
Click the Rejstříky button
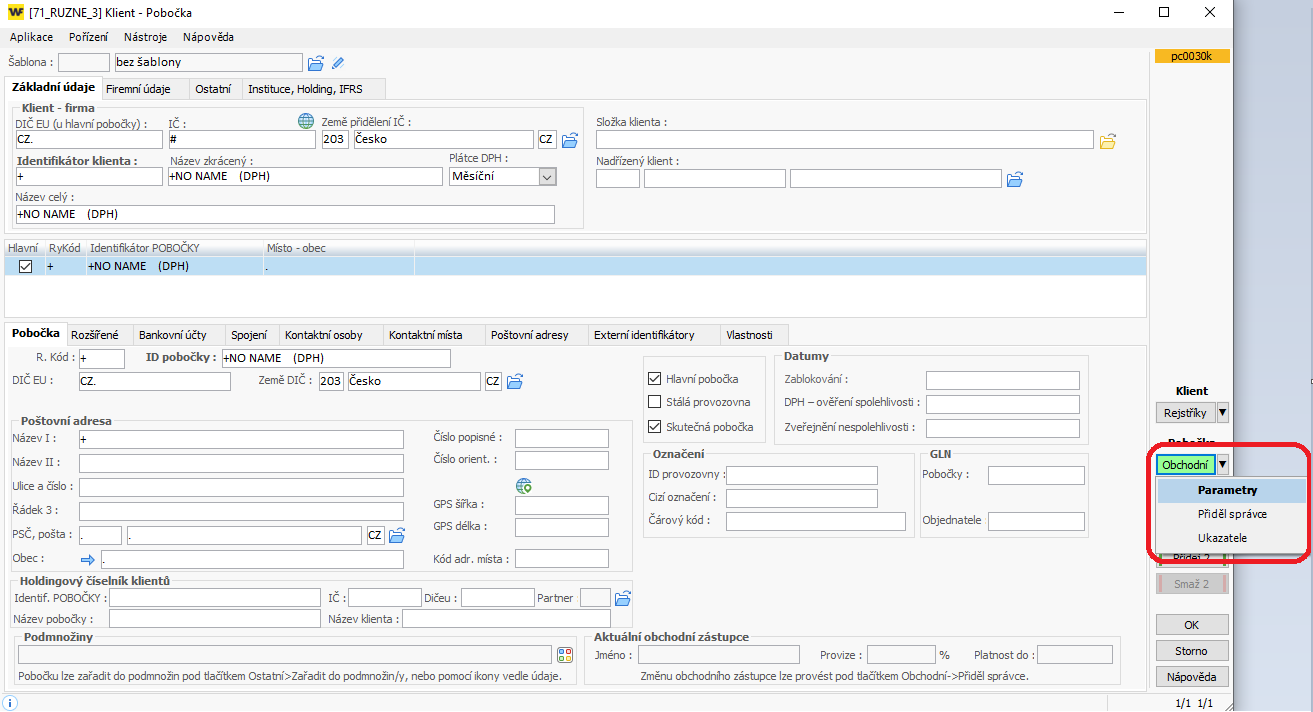(1185, 412)
